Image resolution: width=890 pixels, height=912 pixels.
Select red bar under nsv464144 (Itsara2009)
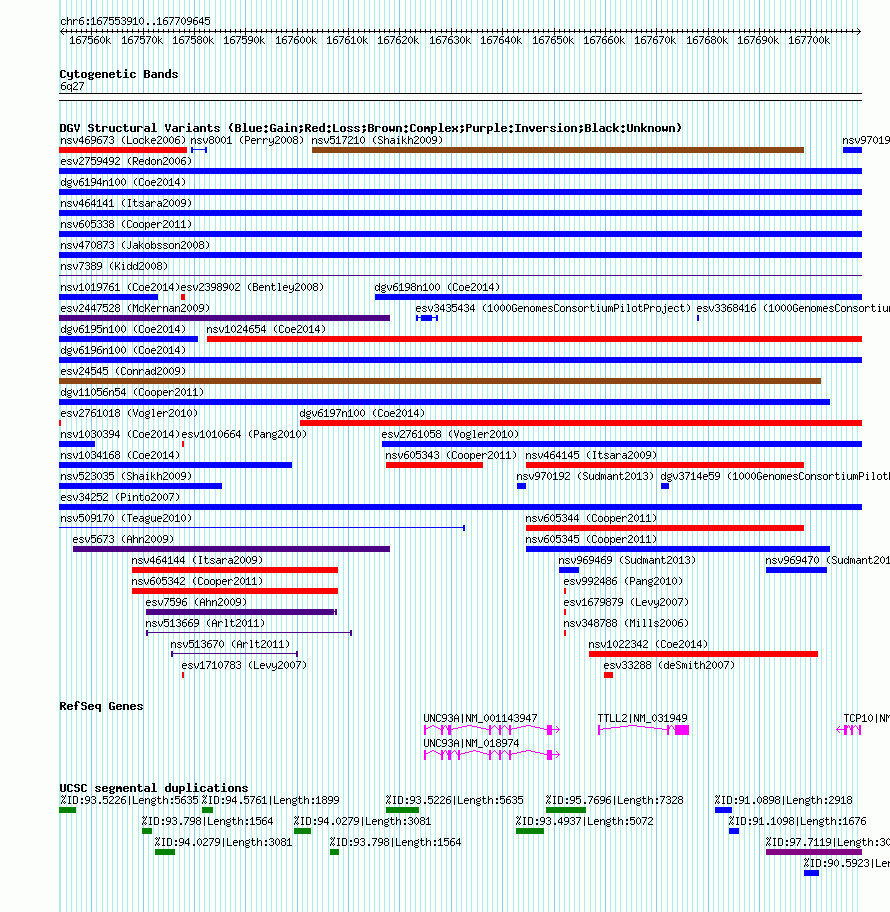235,569
